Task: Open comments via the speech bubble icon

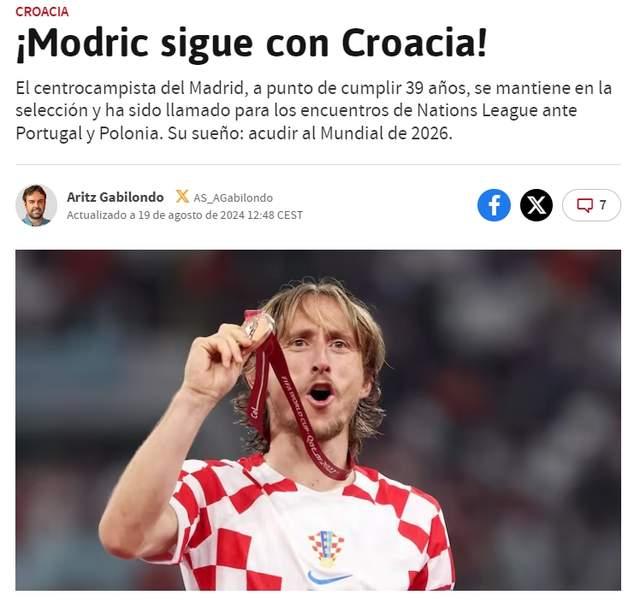Action: click(x=584, y=205)
